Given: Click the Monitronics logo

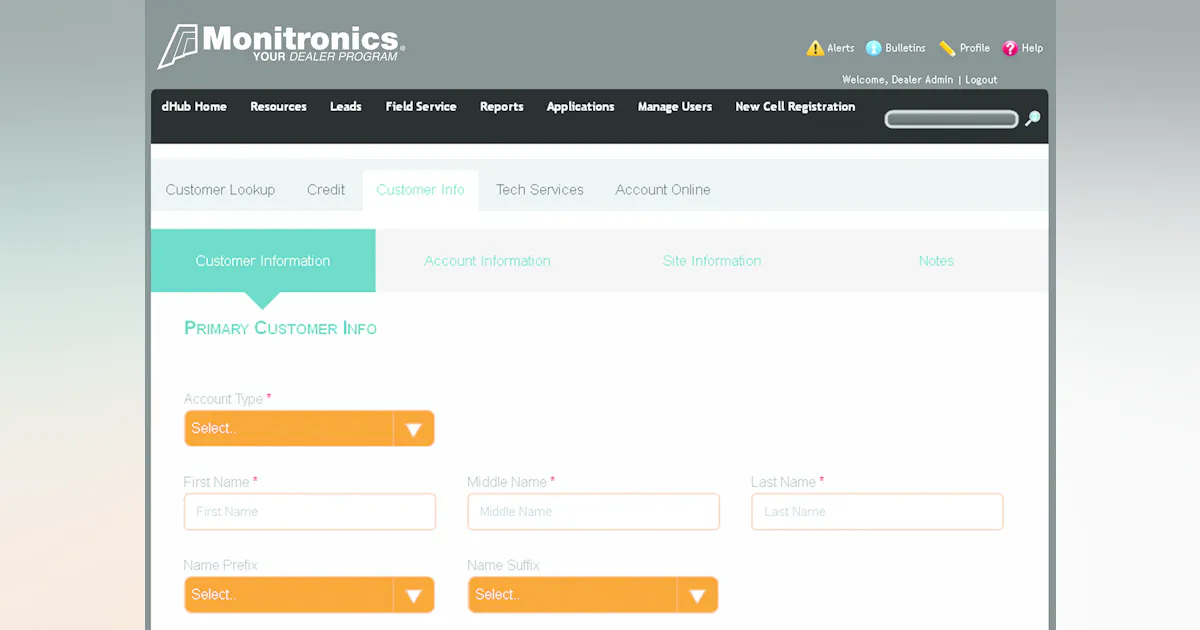Looking at the screenshot, I should pos(281,46).
